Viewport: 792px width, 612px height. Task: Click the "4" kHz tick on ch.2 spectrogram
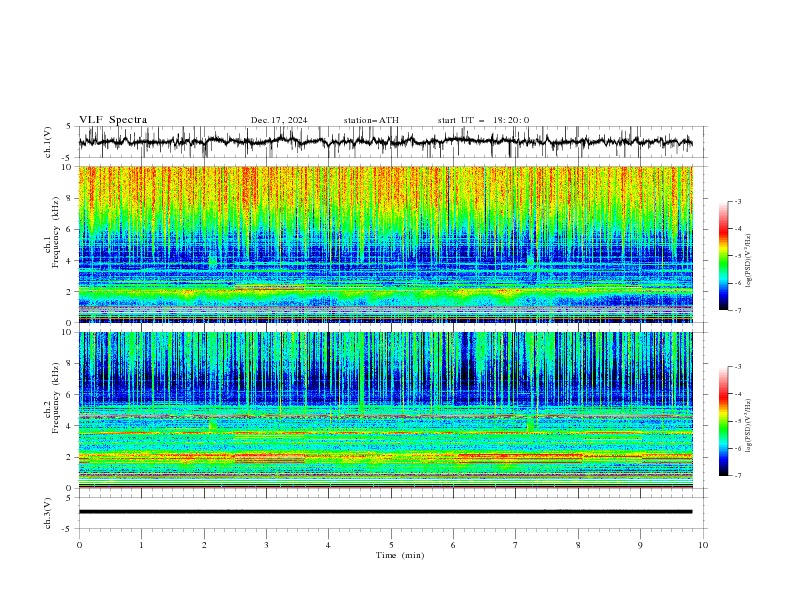click(x=71, y=426)
